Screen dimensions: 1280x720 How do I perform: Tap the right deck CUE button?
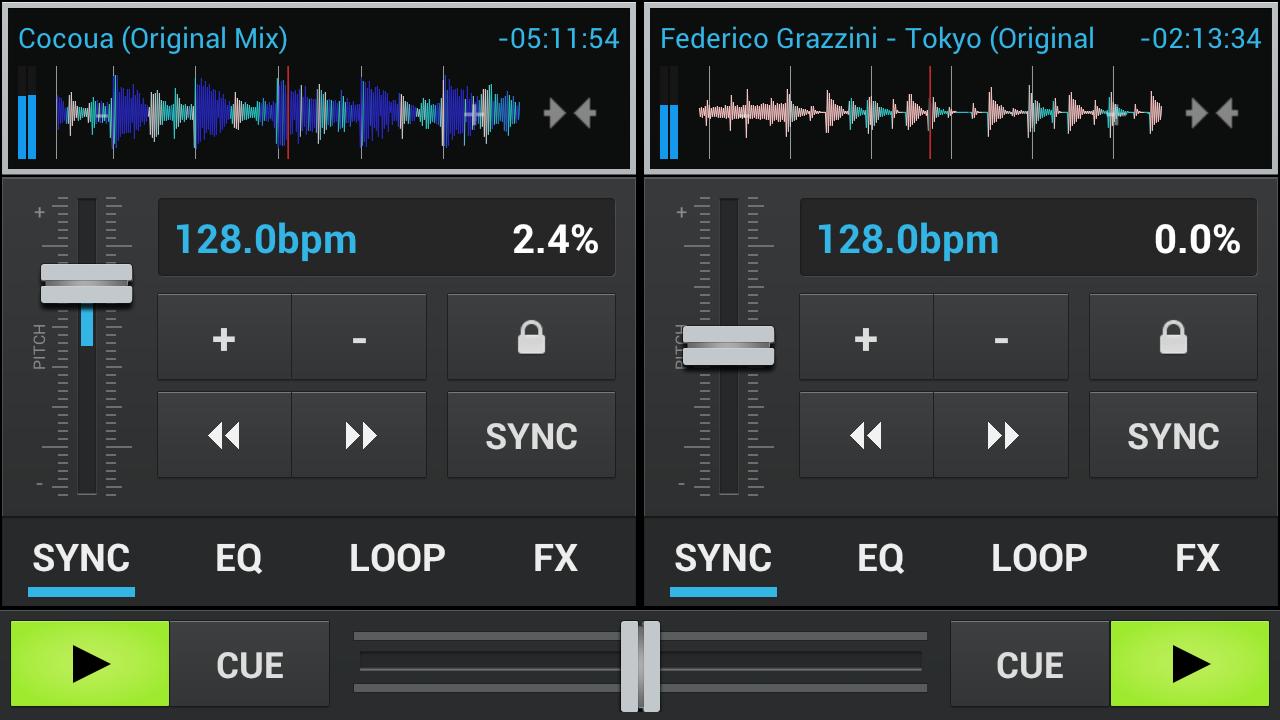(1030, 664)
